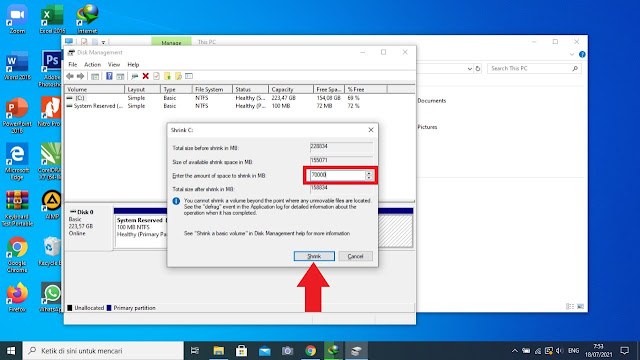
Task: Sort by the File System column header
Action: click(212, 89)
